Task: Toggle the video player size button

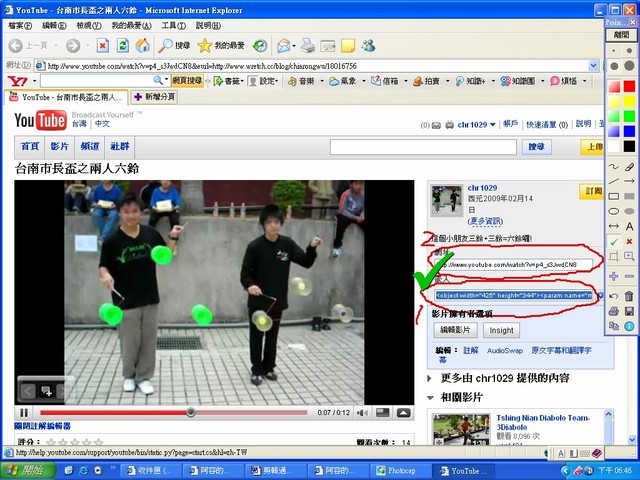Action: 382,413
